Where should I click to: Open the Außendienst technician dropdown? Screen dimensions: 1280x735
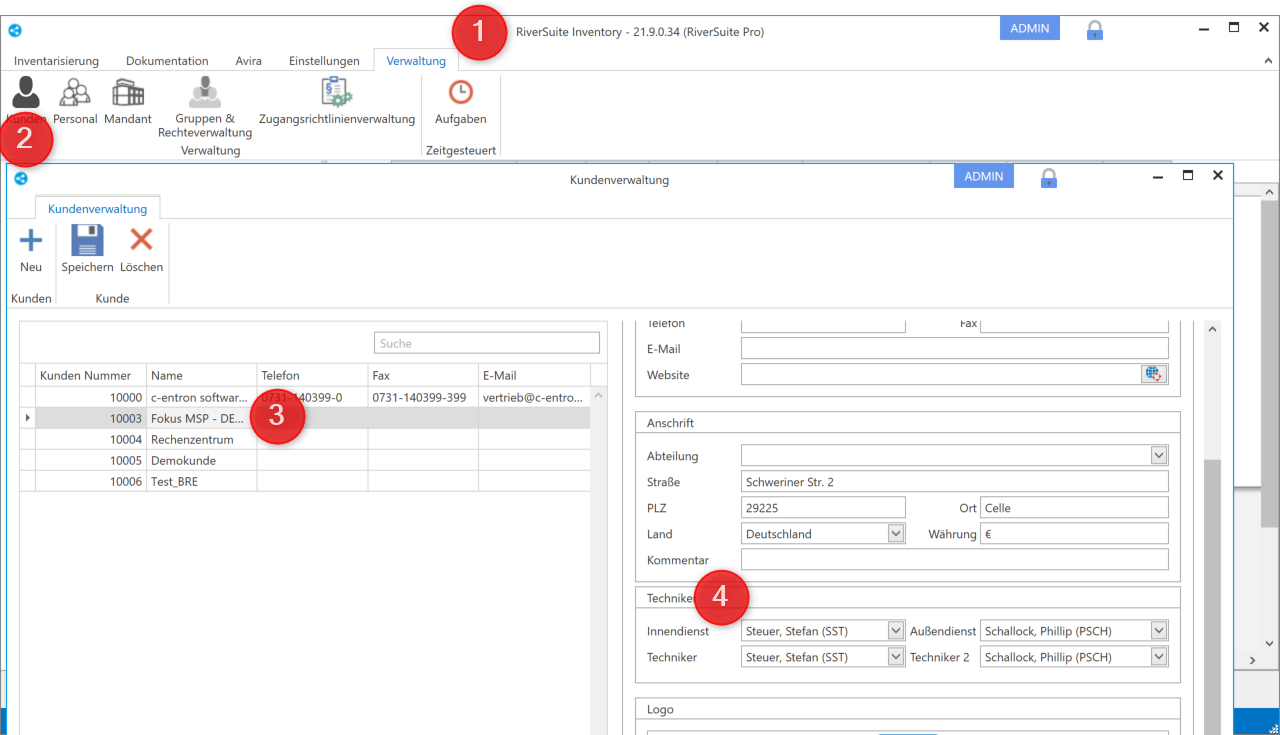[1159, 631]
